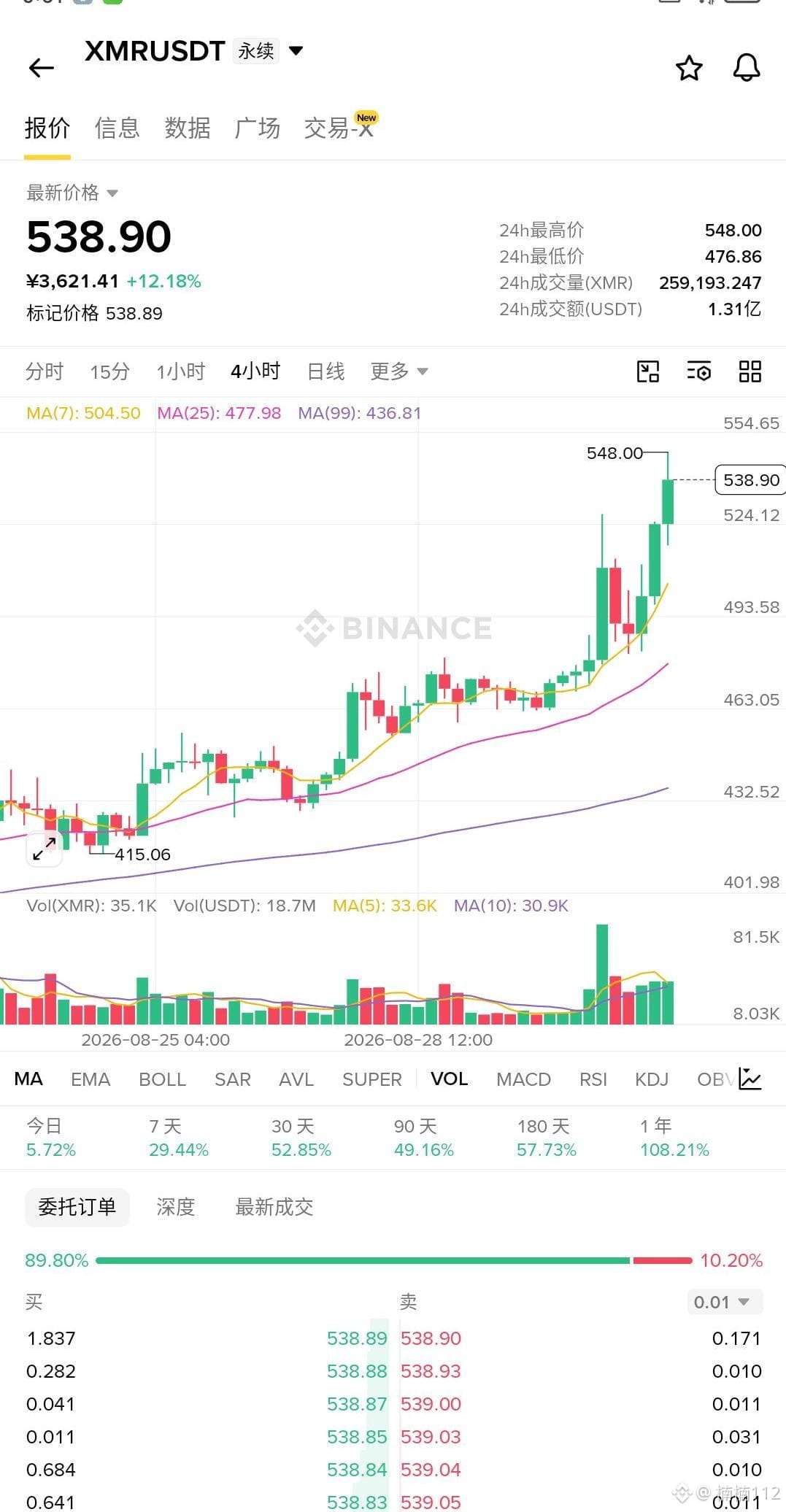Viewport: 786px width, 1512px height.
Task: Open the grid layout icon
Action: (x=750, y=371)
